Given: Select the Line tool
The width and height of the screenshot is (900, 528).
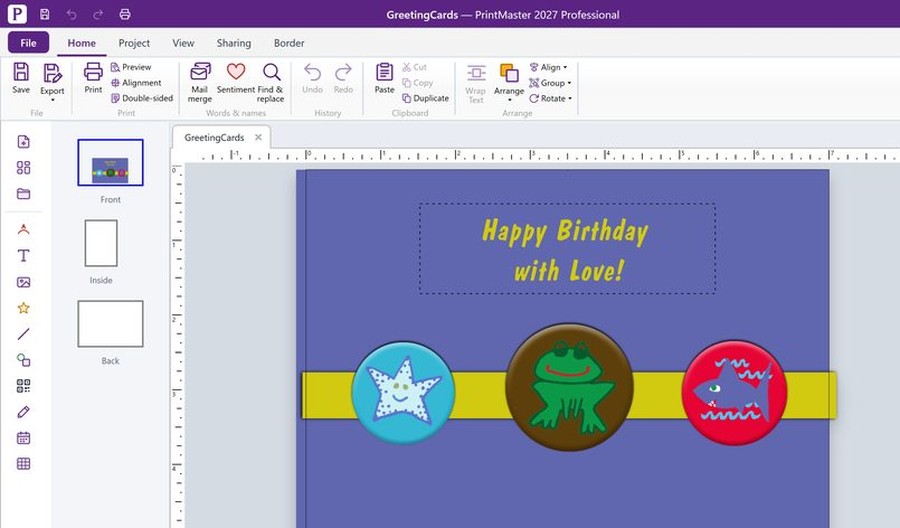Looking at the screenshot, I should click(x=24, y=334).
